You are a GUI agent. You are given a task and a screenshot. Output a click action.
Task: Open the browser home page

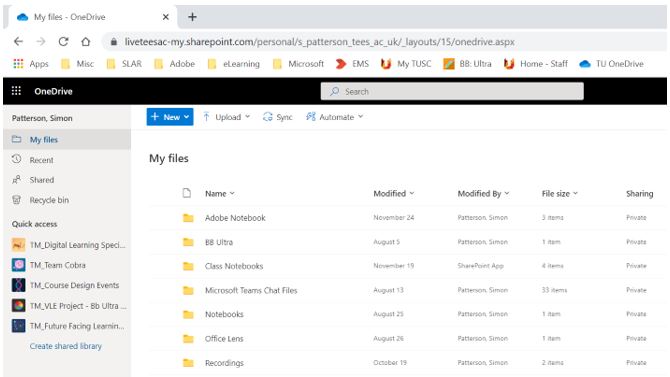pos(86,41)
